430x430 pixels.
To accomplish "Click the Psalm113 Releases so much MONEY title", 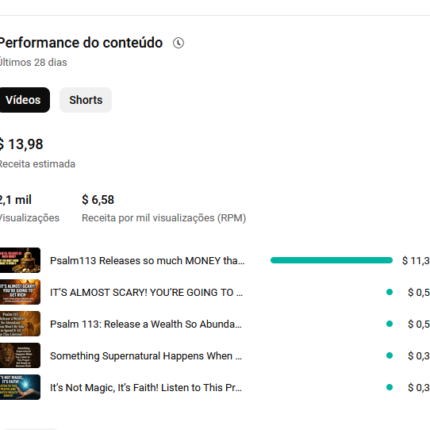I will [147, 261].
